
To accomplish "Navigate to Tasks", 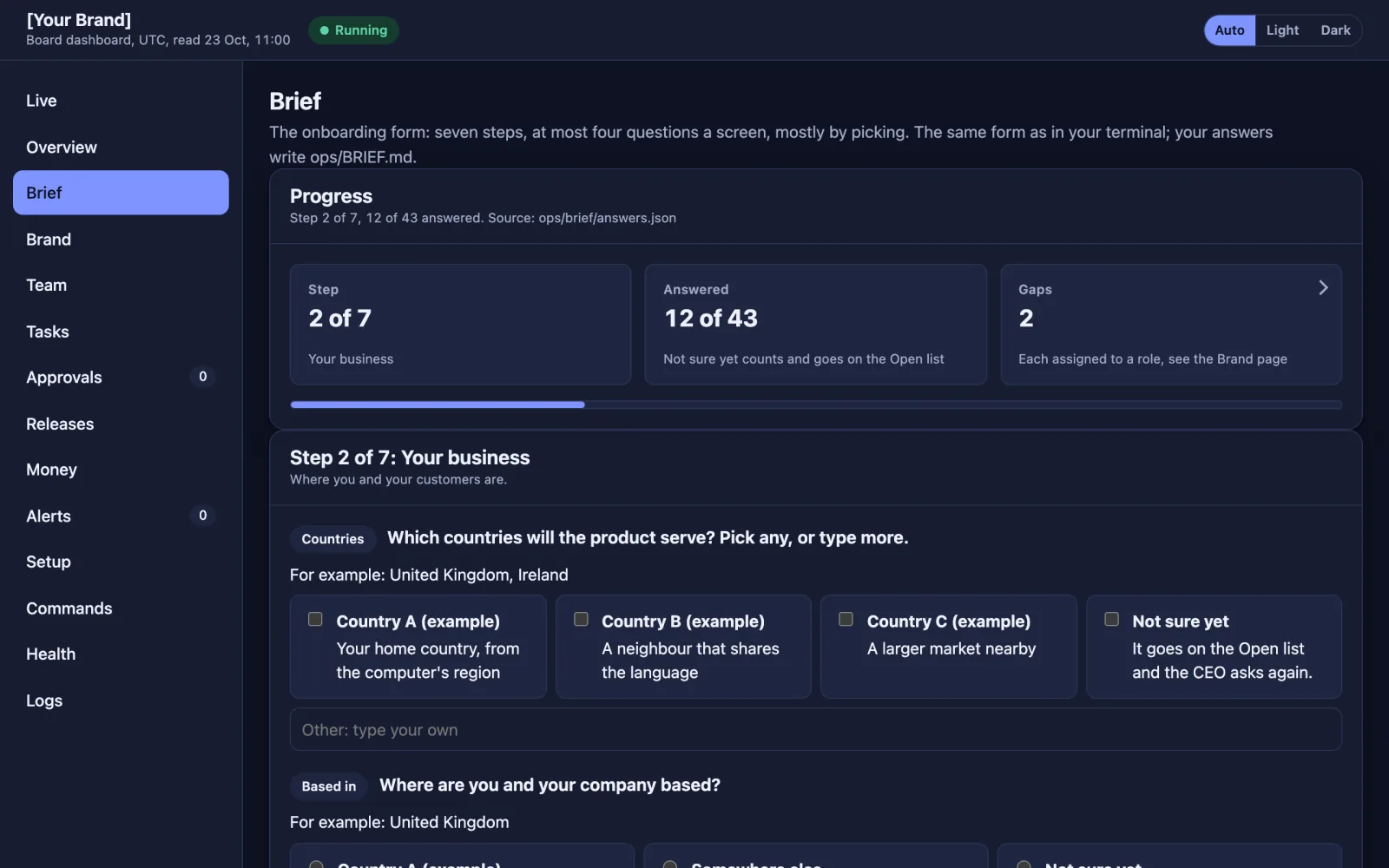I will pos(121,332).
